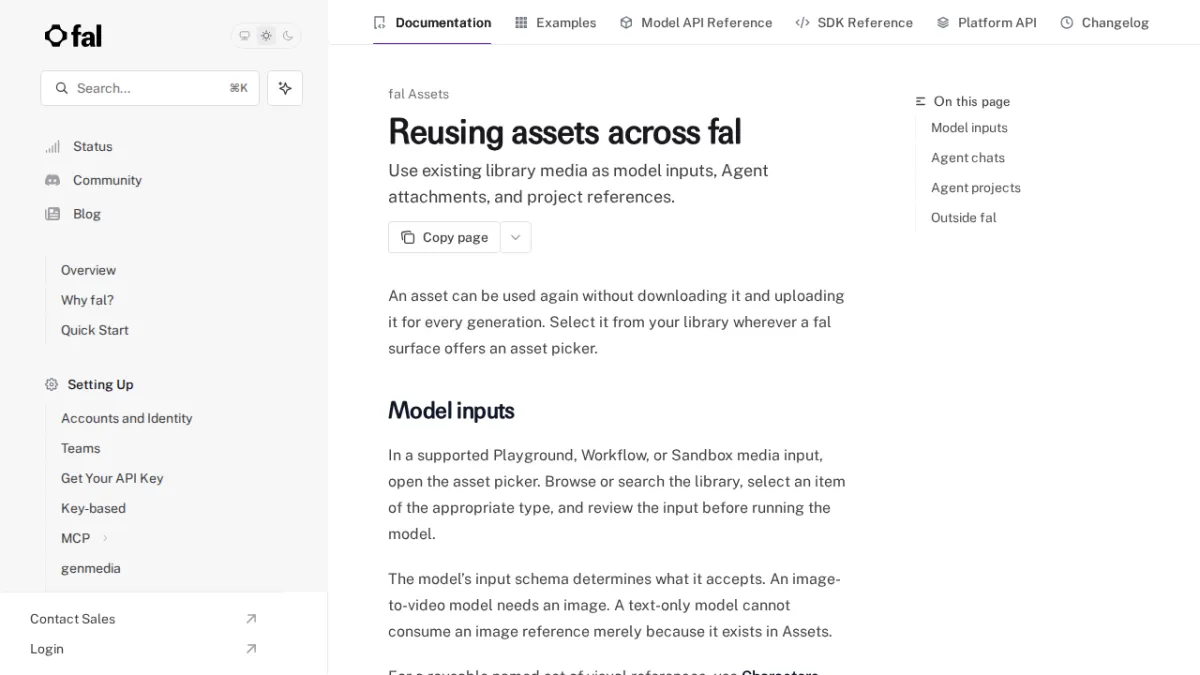Open MCP sidebar item

[x=76, y=539]
